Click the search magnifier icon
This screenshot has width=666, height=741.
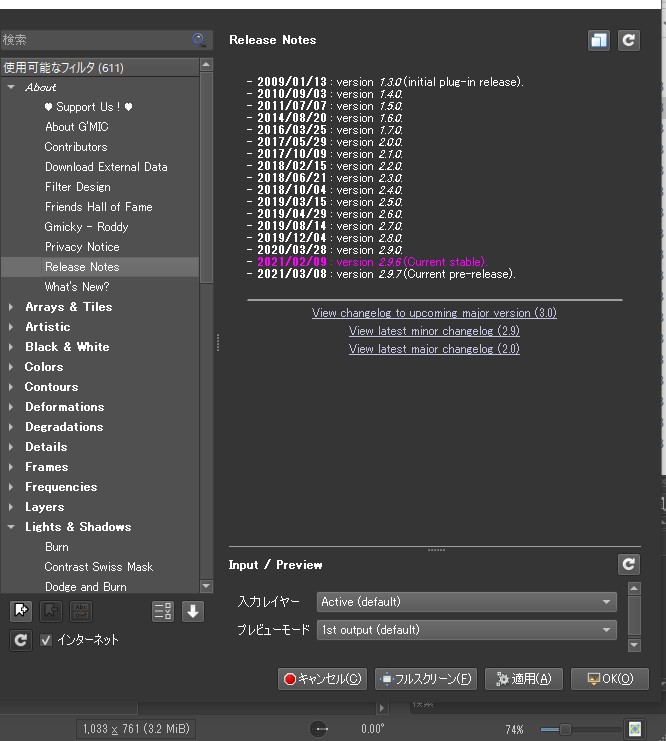click(199, 40)
